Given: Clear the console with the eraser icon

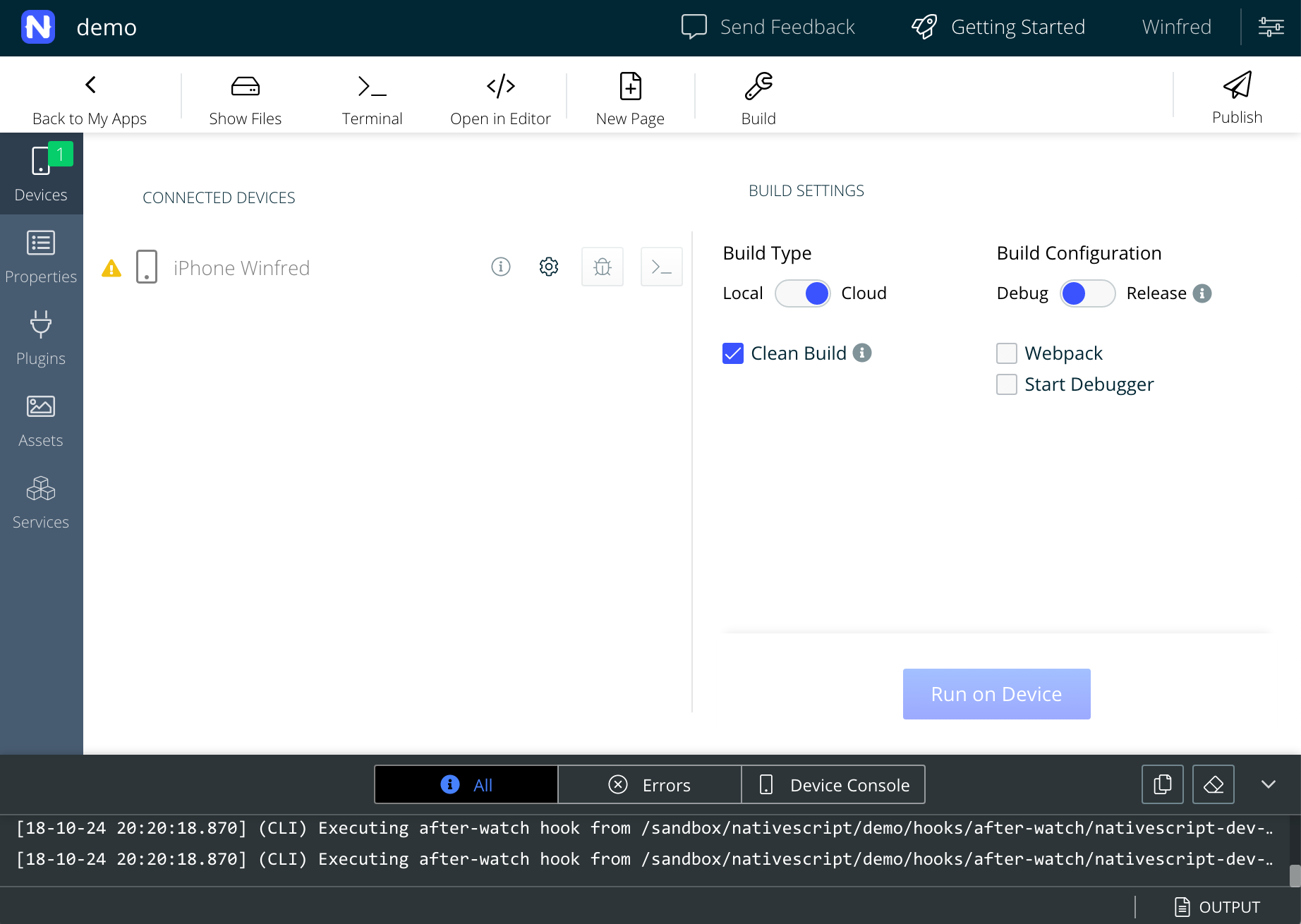Looking at the screenshot, I should click(1213, 784).
